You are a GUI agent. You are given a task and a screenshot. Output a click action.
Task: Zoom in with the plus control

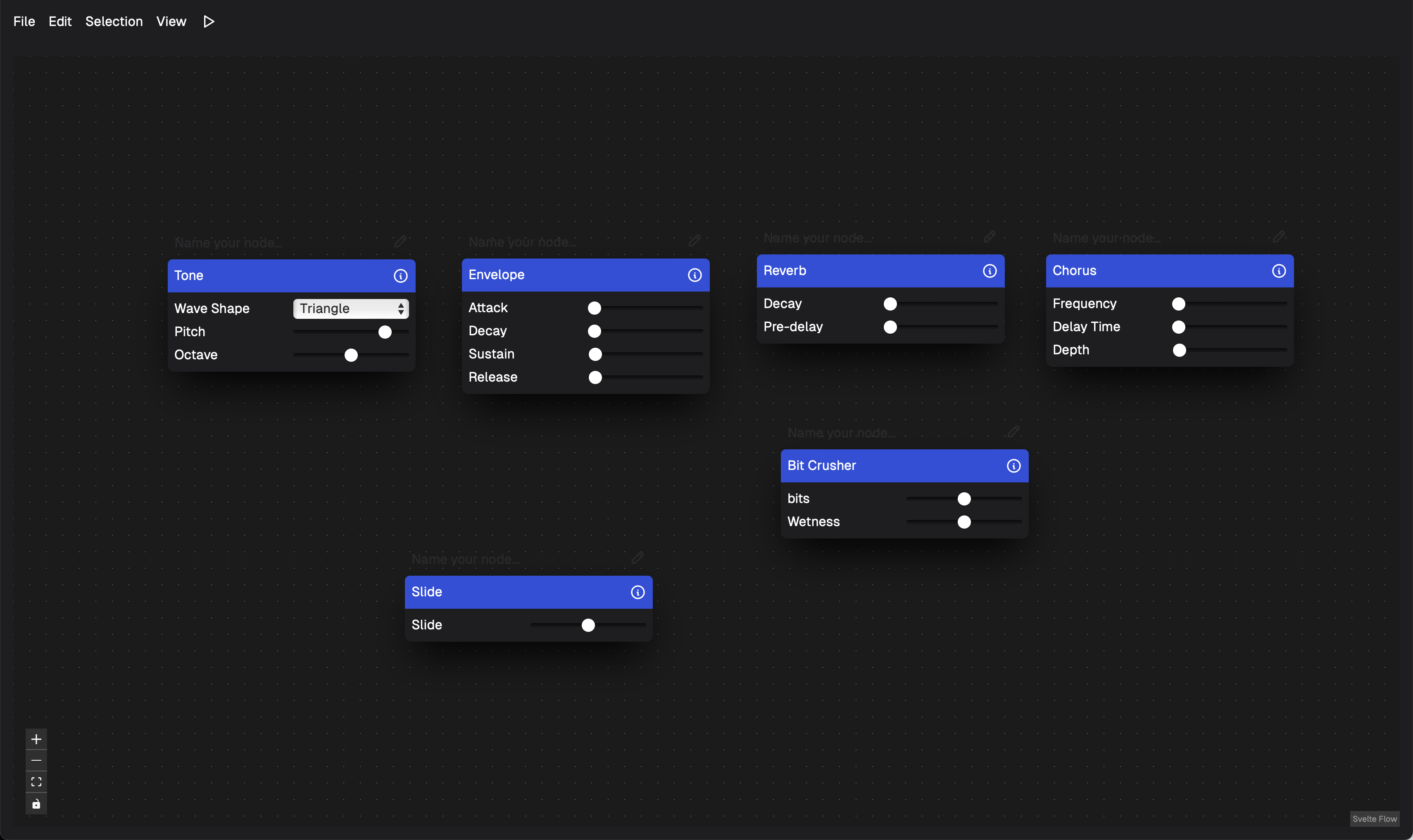36,739
